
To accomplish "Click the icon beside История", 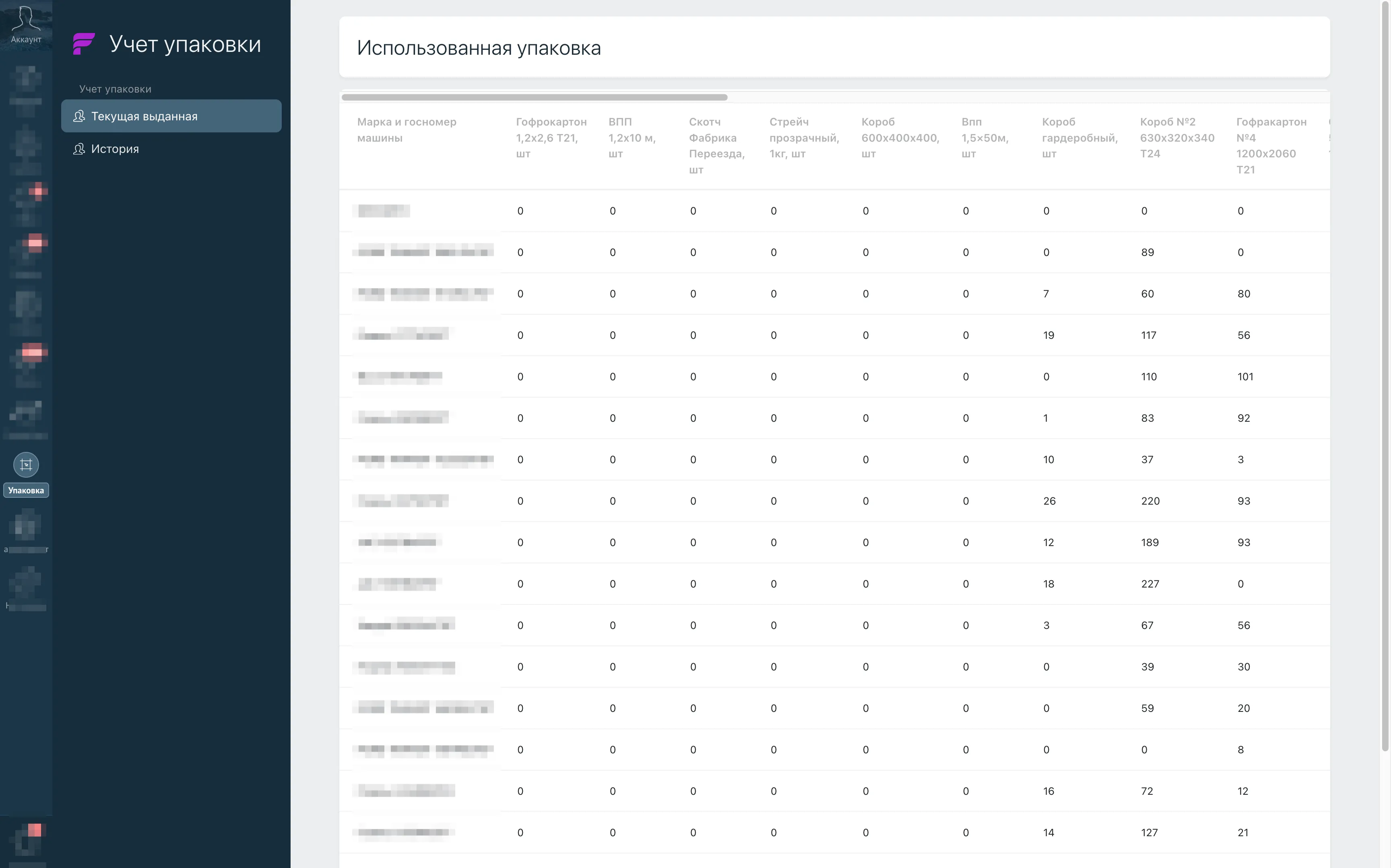I will [x=79, y=148].
